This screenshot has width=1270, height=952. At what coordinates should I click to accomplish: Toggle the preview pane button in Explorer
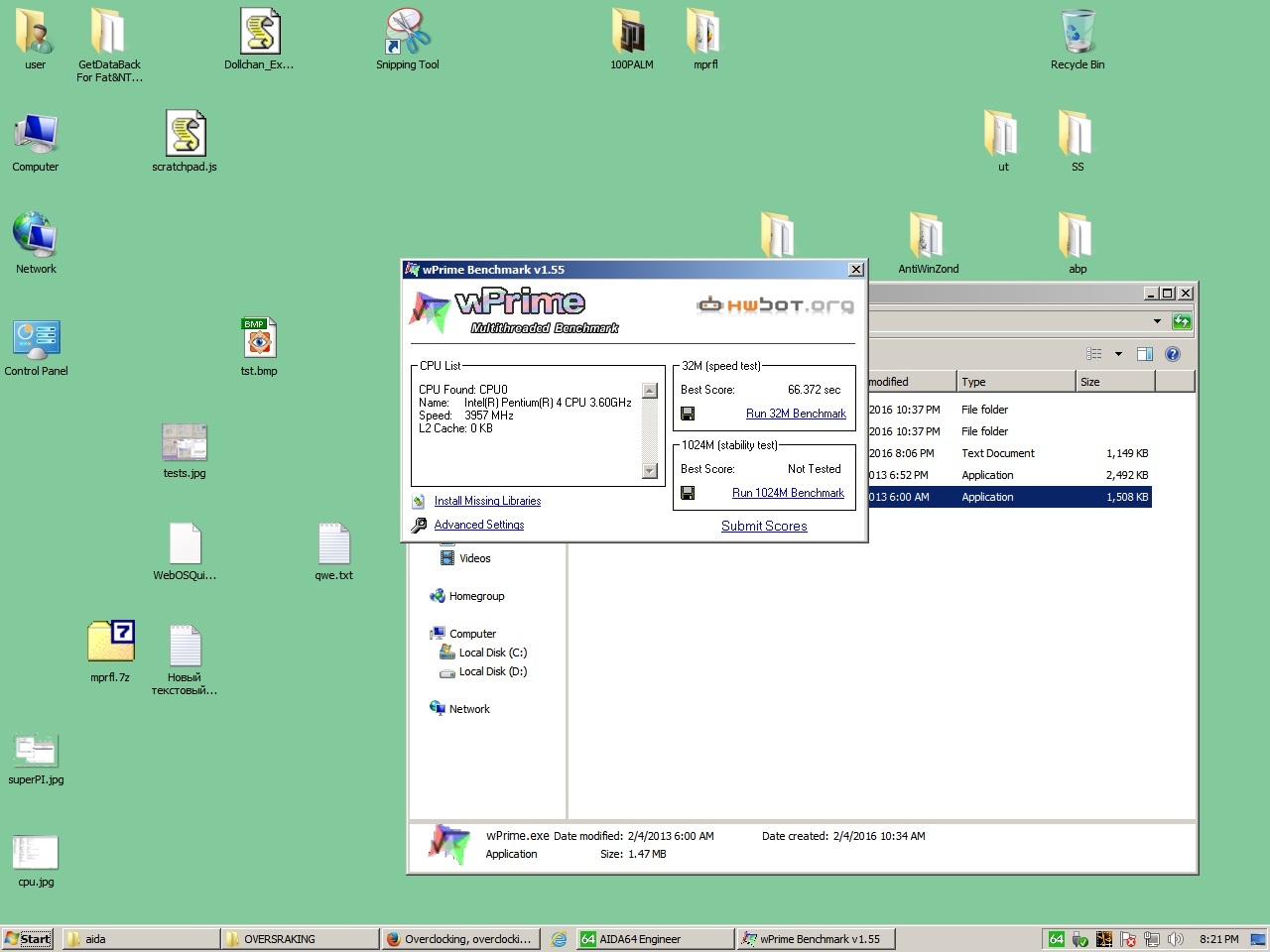point(1144,354)
